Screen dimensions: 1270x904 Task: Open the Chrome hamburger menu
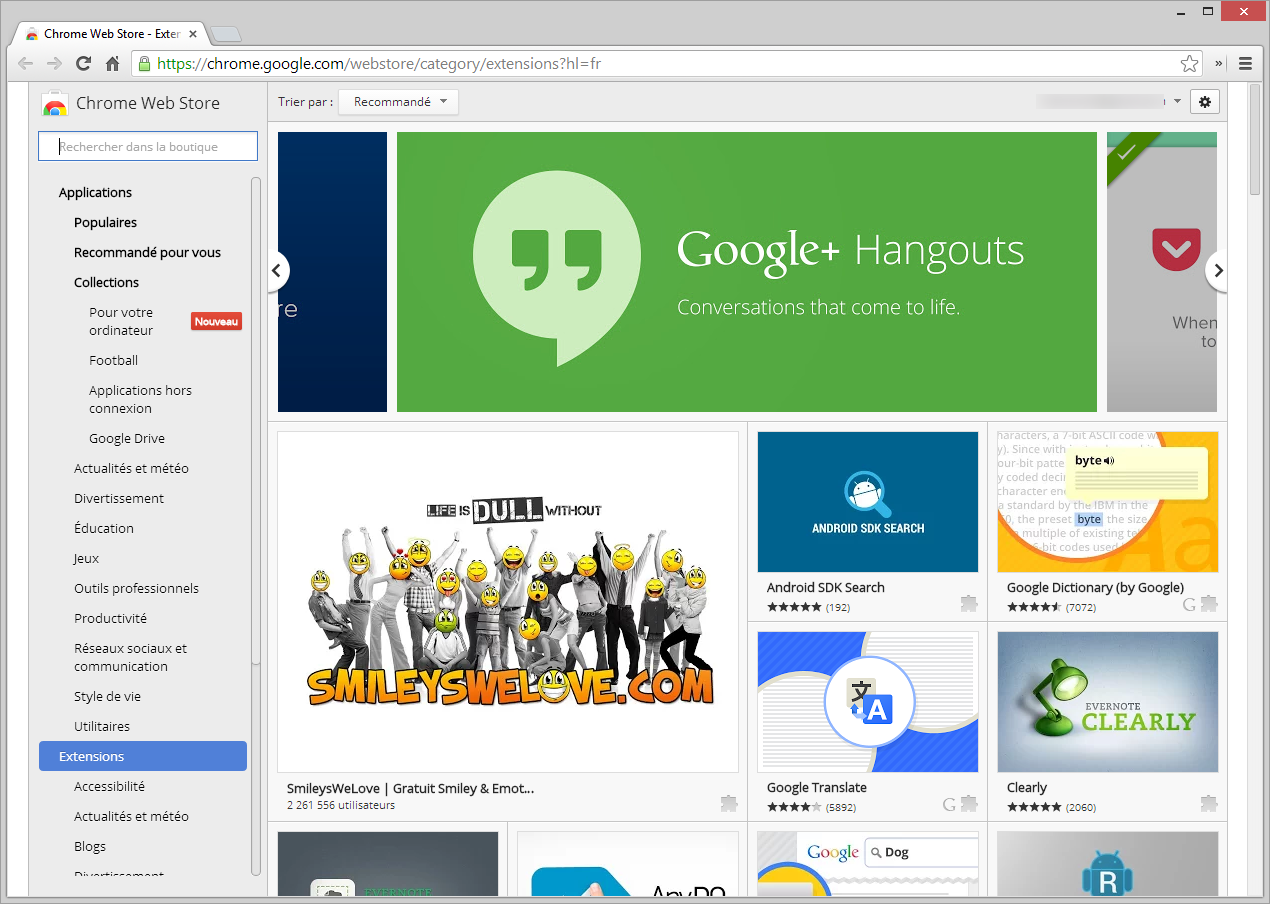coord(1246,64)
